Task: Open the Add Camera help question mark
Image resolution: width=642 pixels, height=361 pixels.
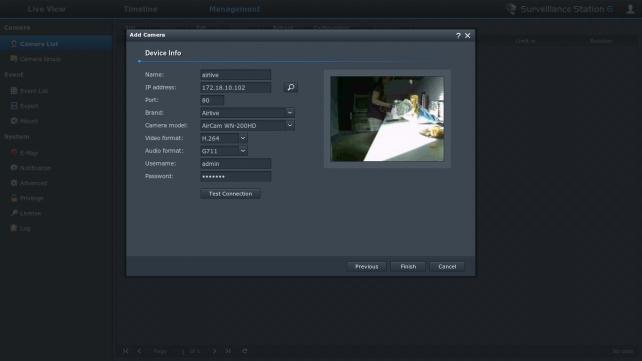Action: (x=458, y=36)
